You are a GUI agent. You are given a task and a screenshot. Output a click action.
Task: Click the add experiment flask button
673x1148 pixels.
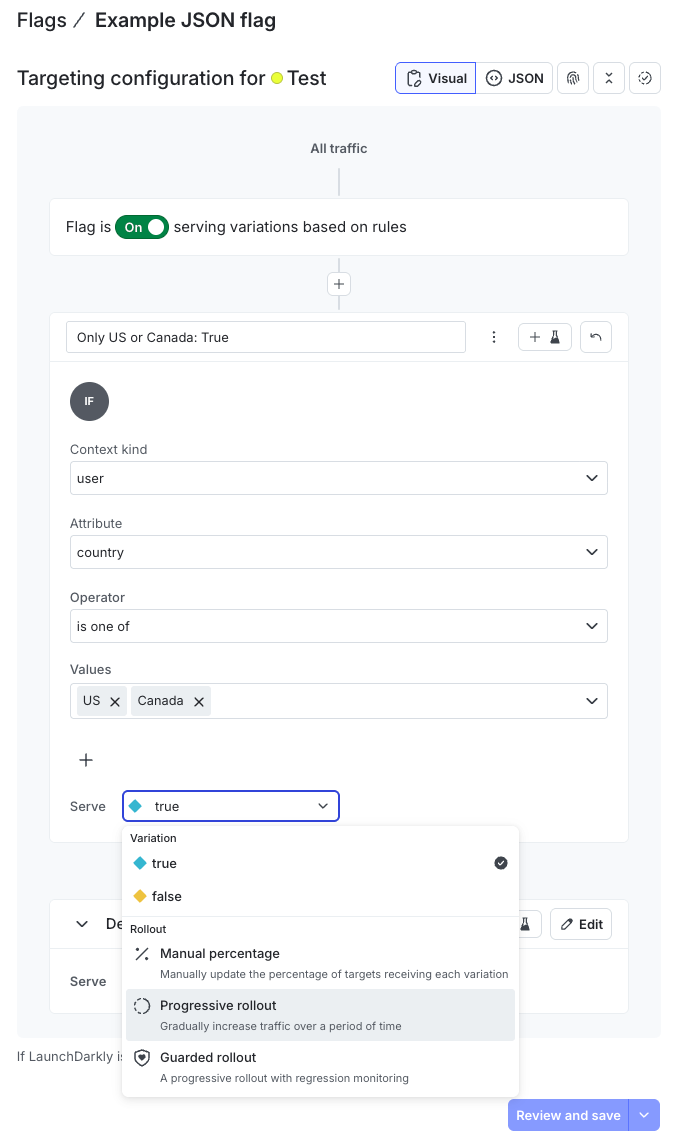[x=545, y=337]
